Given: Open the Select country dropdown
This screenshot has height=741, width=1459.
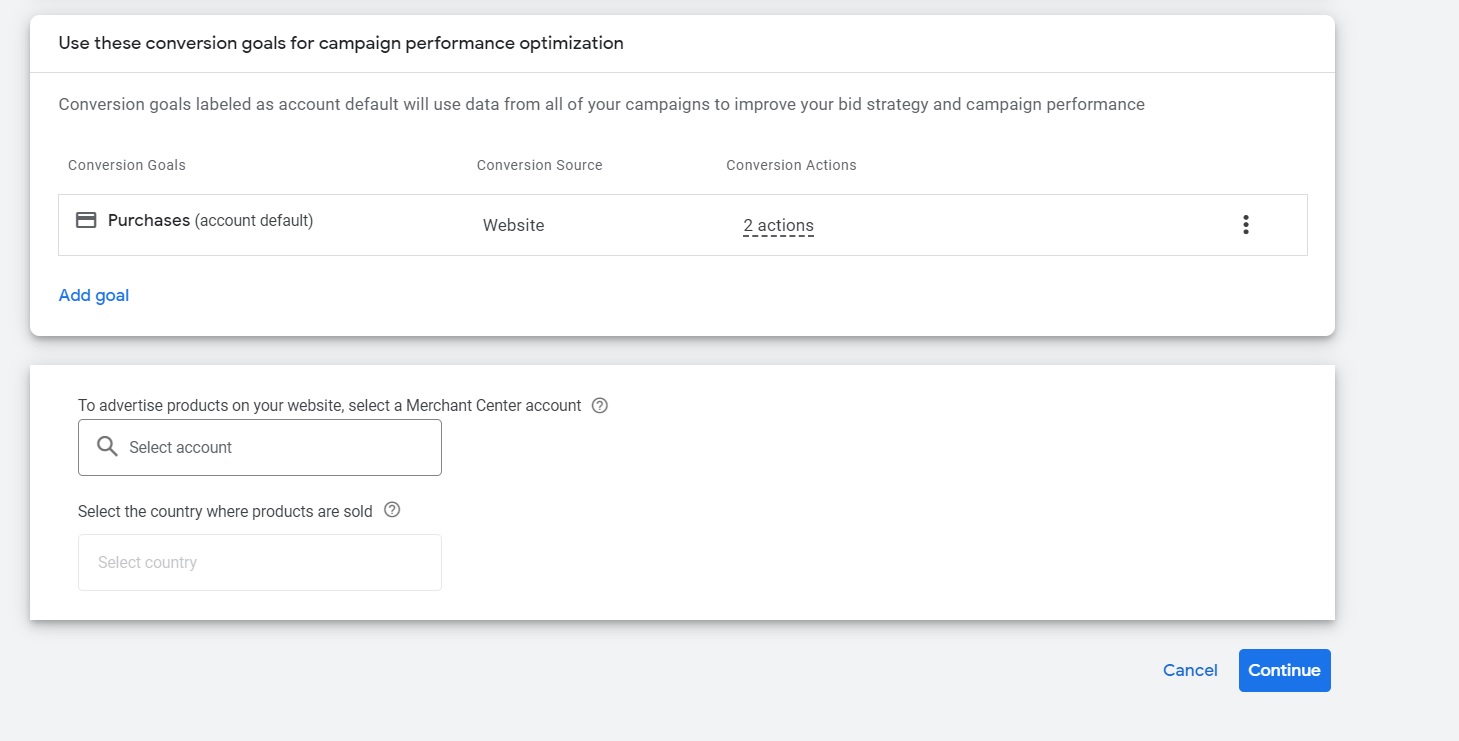Looking at the screenshot, I should 259,562.
